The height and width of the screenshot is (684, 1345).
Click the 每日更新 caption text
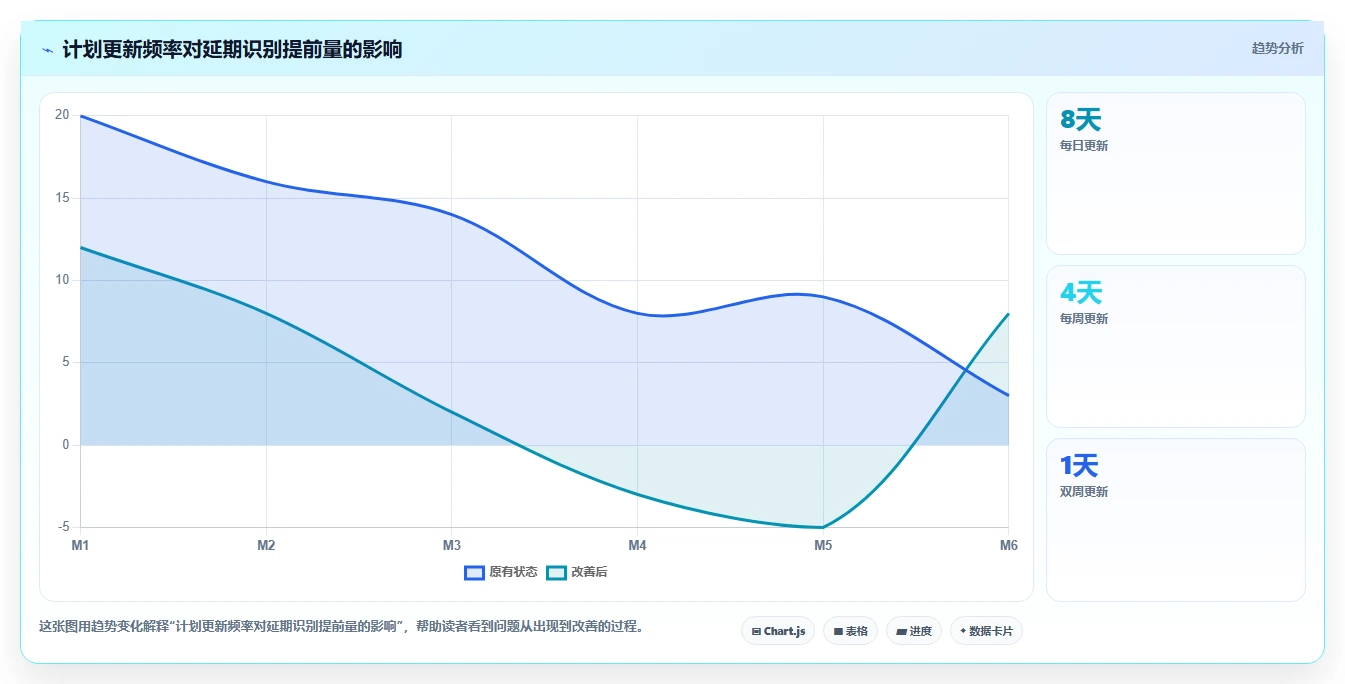pos(1084,146)
